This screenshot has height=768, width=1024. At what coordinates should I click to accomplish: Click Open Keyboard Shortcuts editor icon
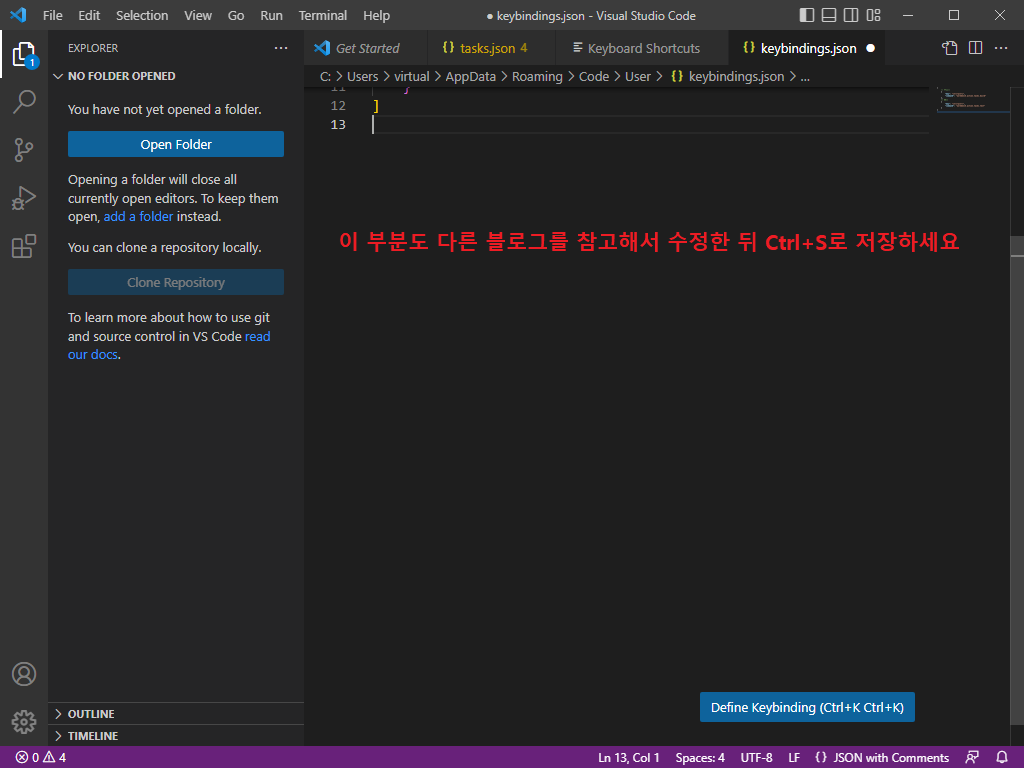coord(950,48)
